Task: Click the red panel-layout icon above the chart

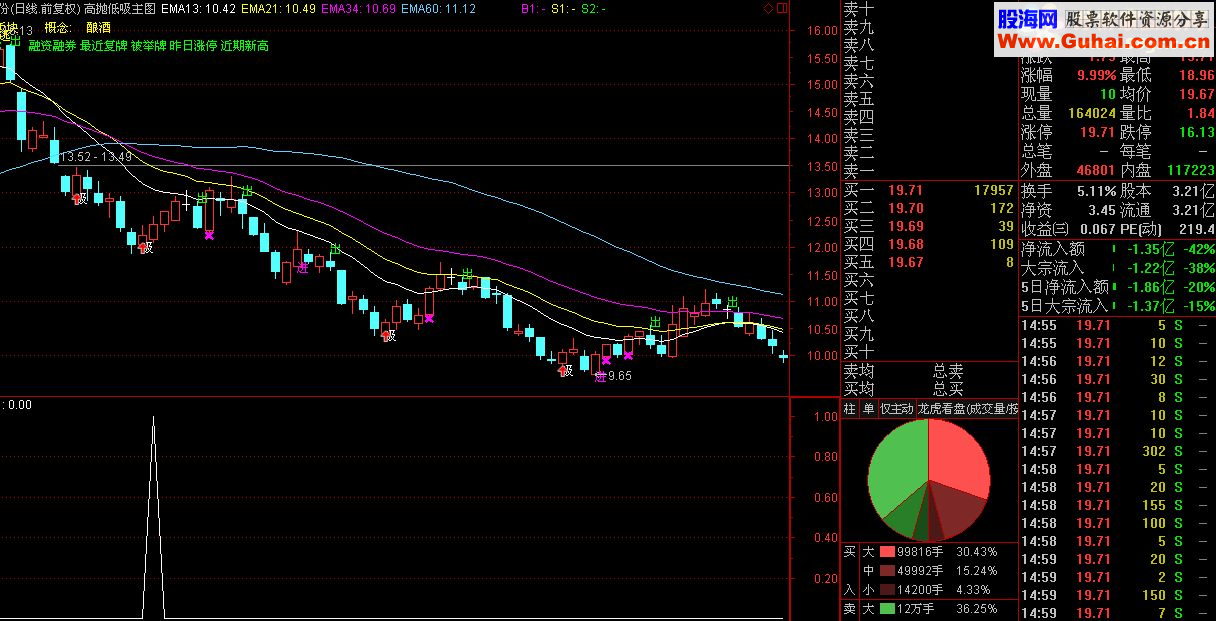Action: [780, 8]
